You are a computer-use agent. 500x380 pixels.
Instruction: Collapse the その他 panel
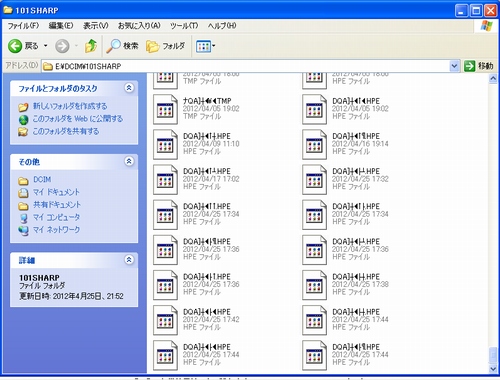coord(129,161)
